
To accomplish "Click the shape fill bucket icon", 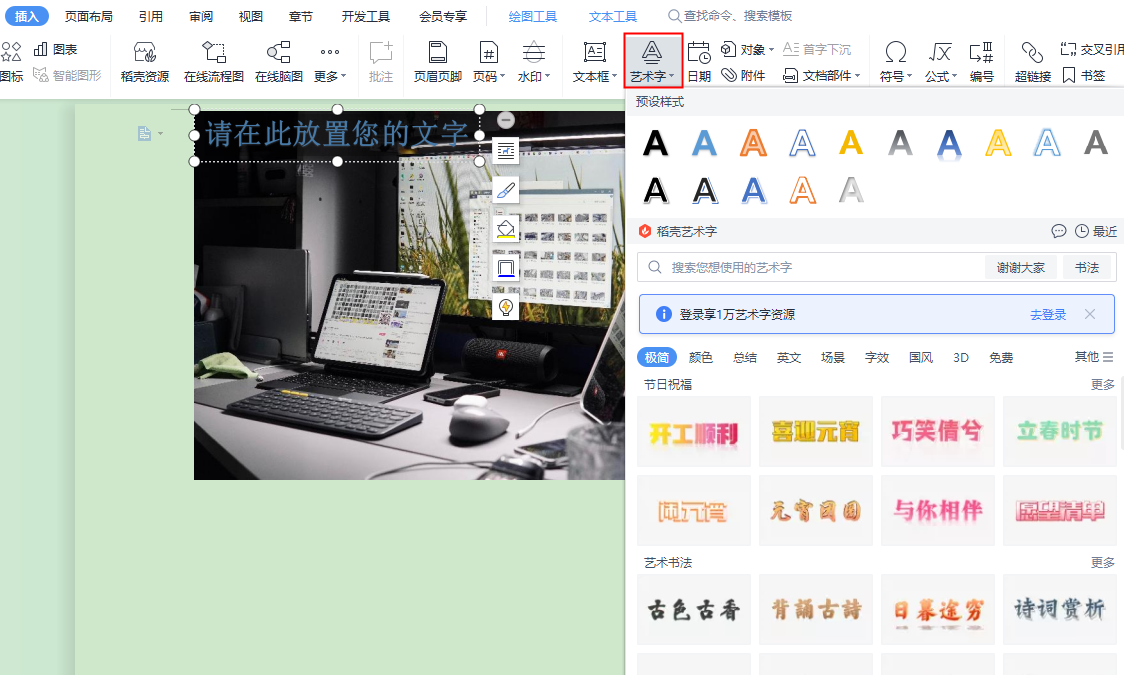I will 506,229.
